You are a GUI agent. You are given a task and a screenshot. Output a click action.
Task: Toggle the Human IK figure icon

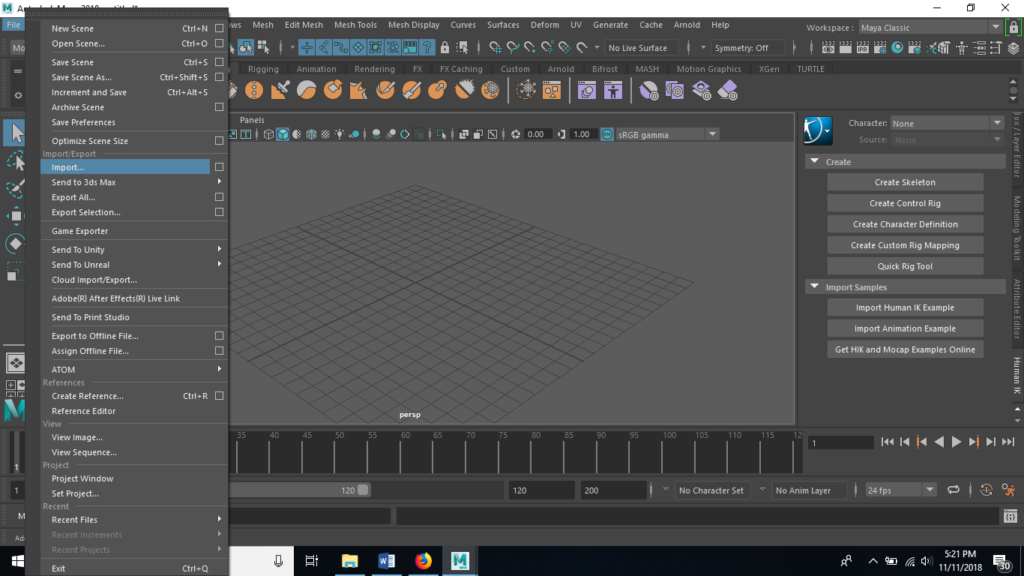[962, 48]
